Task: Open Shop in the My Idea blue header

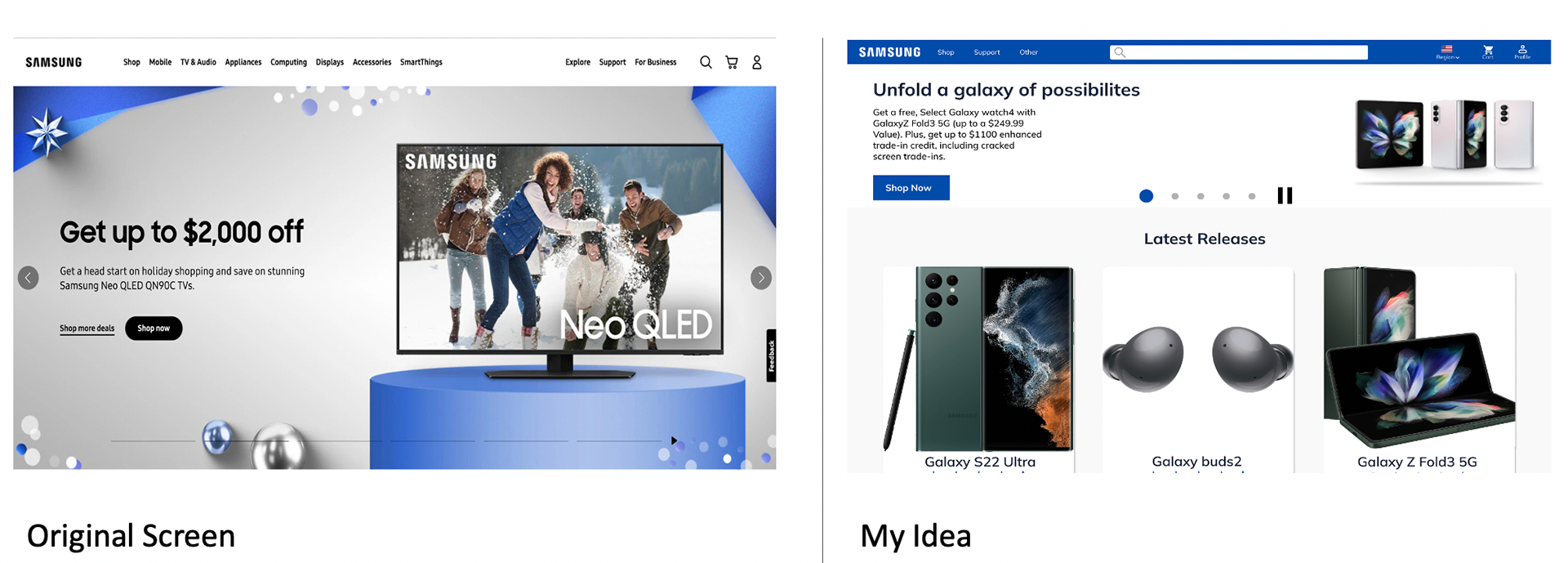Action: pos(946,52)
